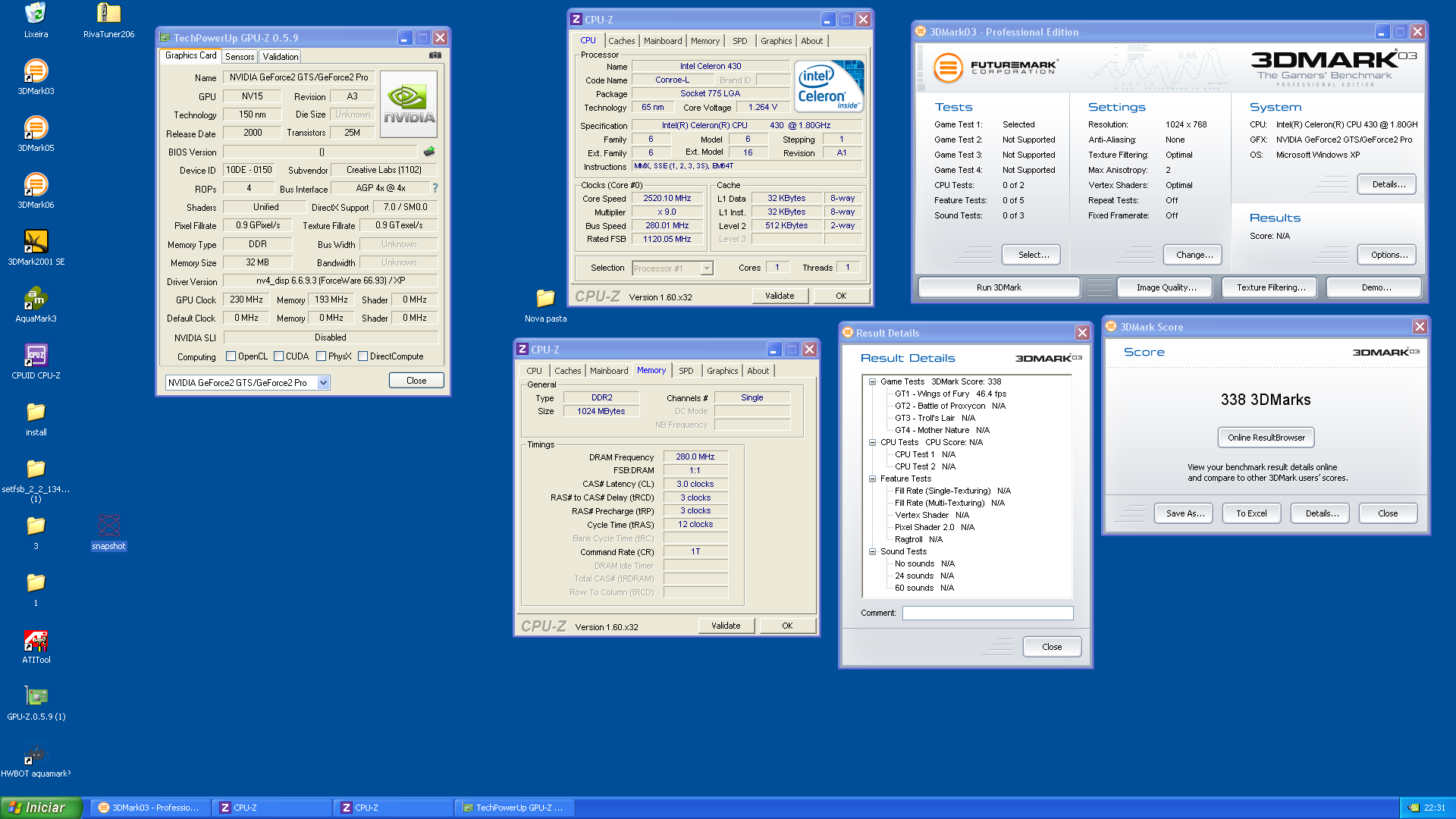Screen dimensions: 1456x819
Task: Enable the OpenCL checkbox
Action: pyautogui.click(x=231, y=356)
